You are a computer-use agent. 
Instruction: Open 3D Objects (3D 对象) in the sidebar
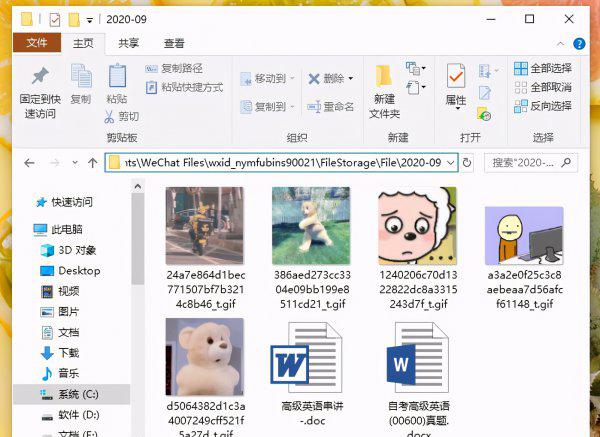click(x=68, y=250)
